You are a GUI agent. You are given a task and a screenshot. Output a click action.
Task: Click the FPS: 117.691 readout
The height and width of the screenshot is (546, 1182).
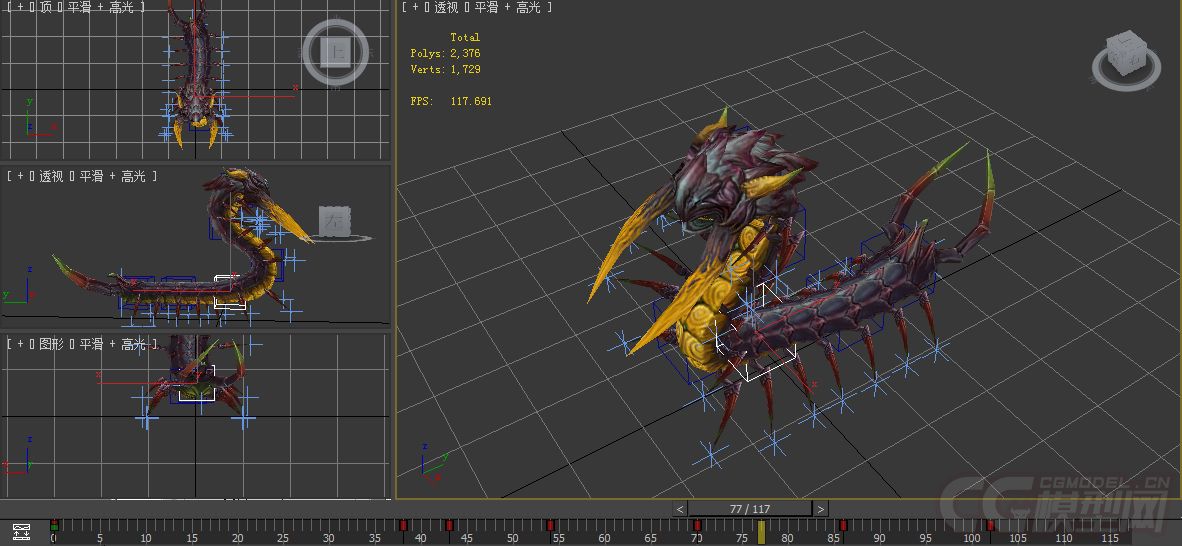(451, 101)
